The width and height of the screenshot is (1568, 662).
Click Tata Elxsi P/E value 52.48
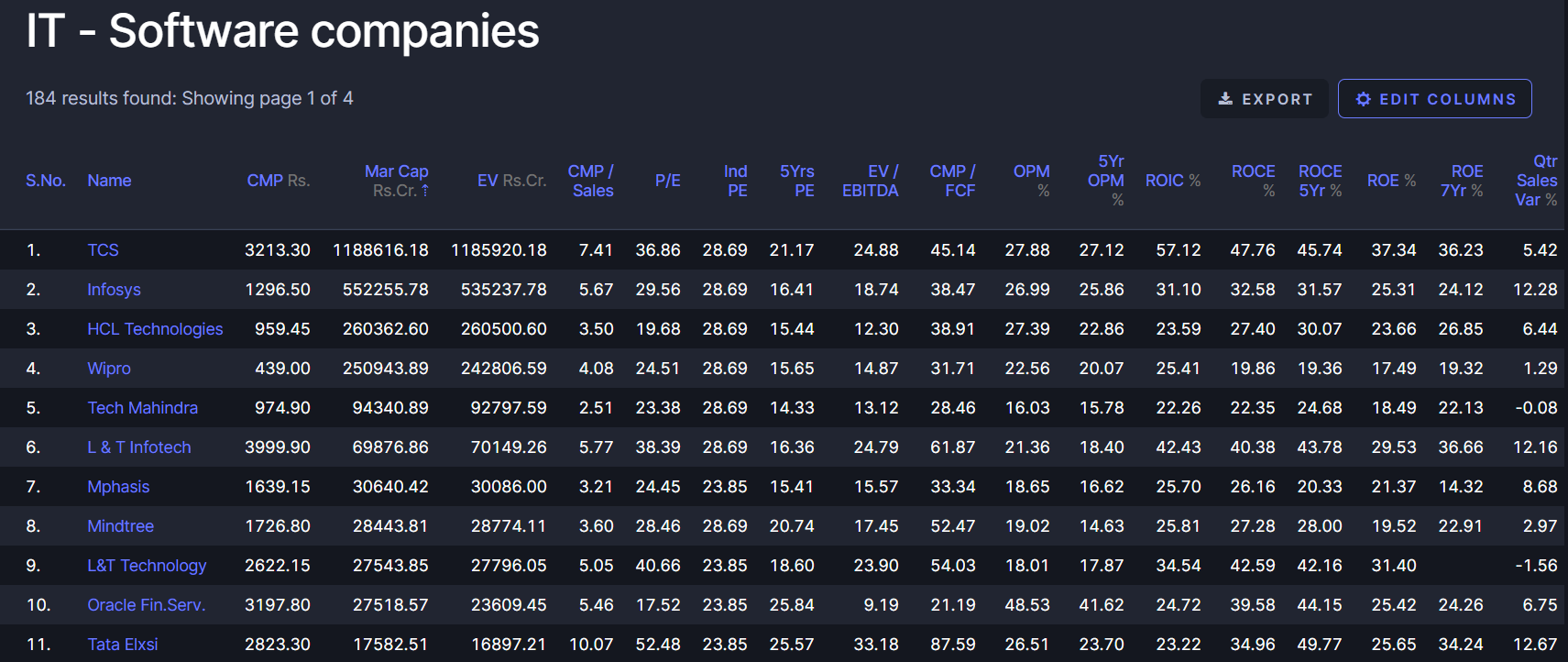(658, 645)
